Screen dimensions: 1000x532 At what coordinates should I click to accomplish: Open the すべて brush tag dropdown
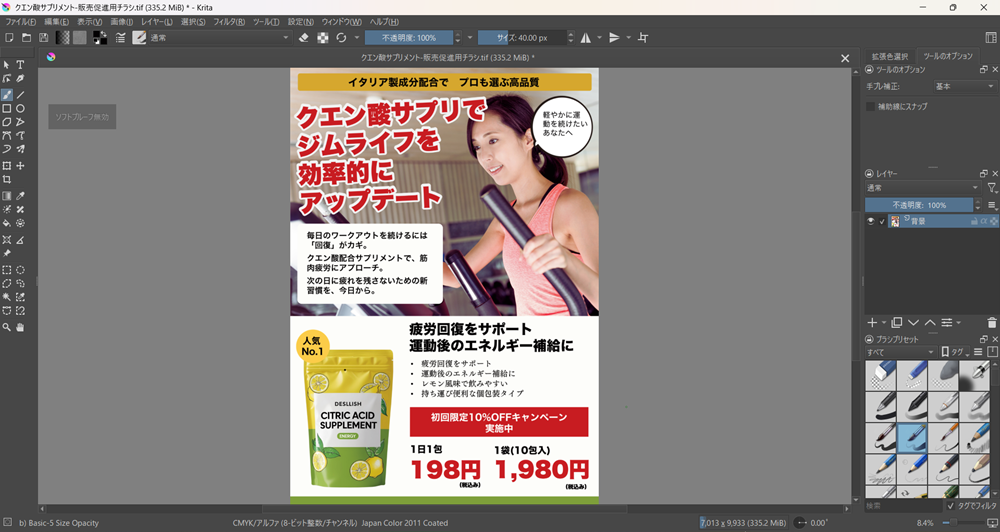pyautogui.click(x=900, y=352)
